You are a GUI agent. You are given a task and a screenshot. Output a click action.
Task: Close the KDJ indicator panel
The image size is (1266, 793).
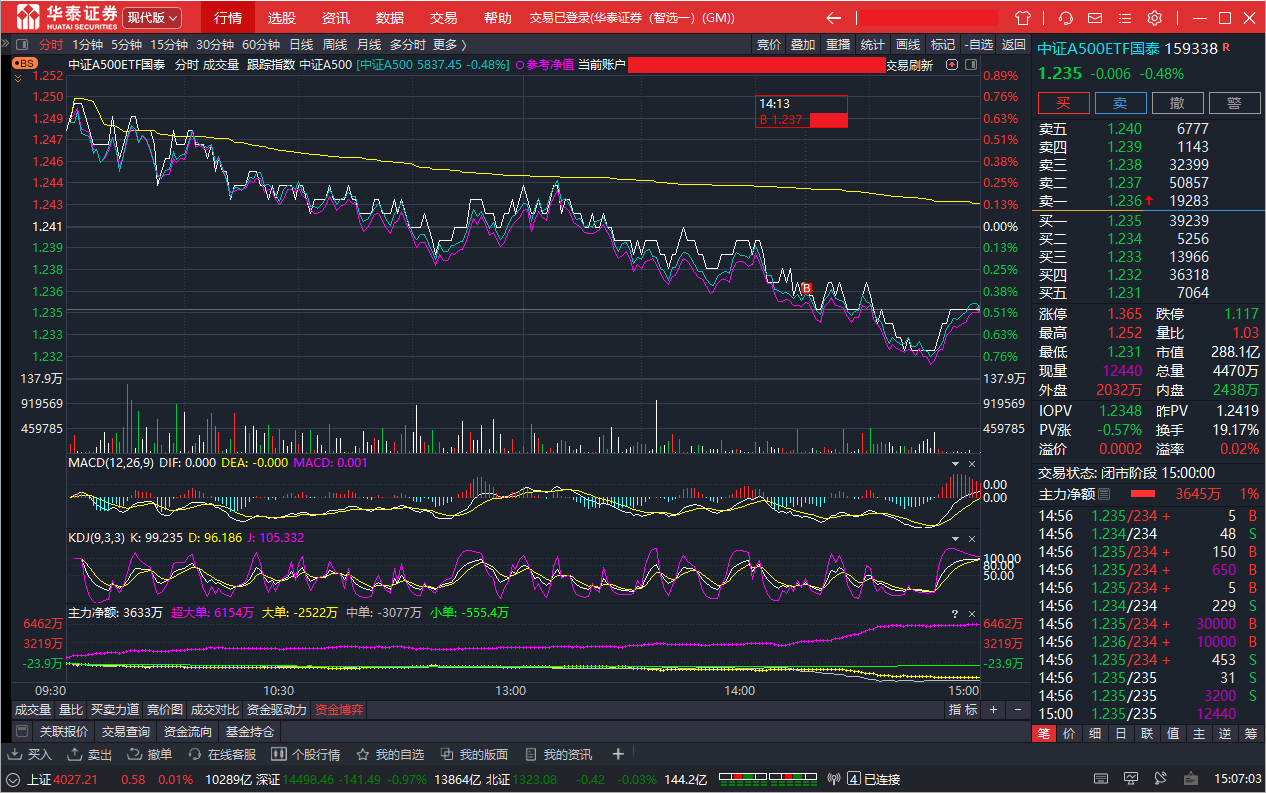tap(972, 537)
